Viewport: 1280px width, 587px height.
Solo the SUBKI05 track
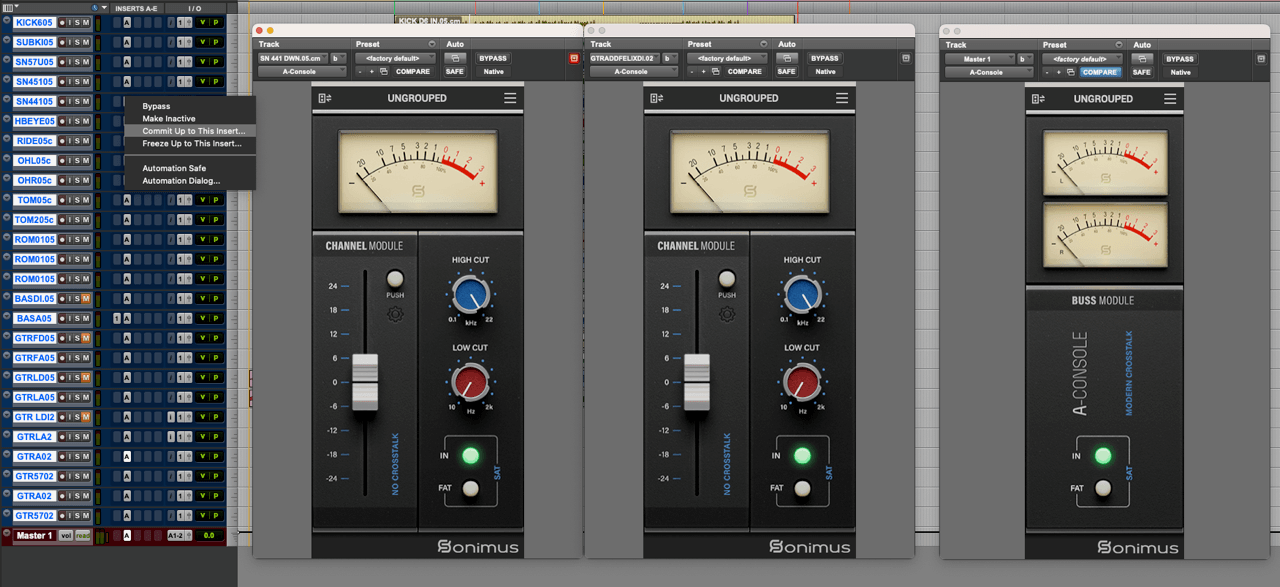pyautogui.click(x=78, y=42)
